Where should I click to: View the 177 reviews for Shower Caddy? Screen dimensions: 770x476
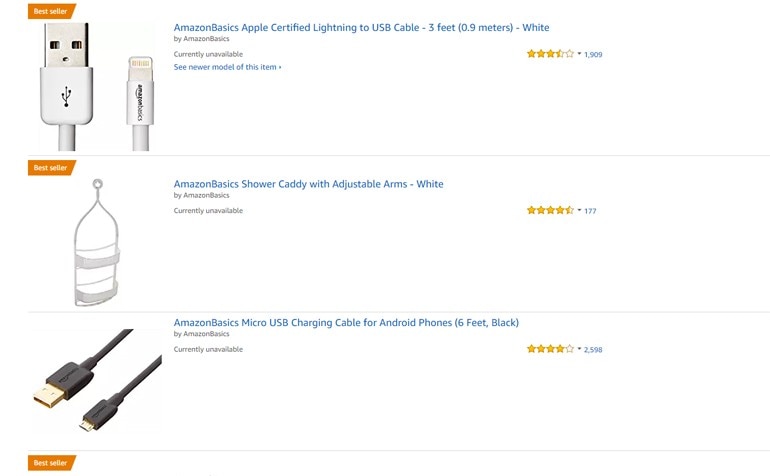pyautogui.click(x=590, y=211)
